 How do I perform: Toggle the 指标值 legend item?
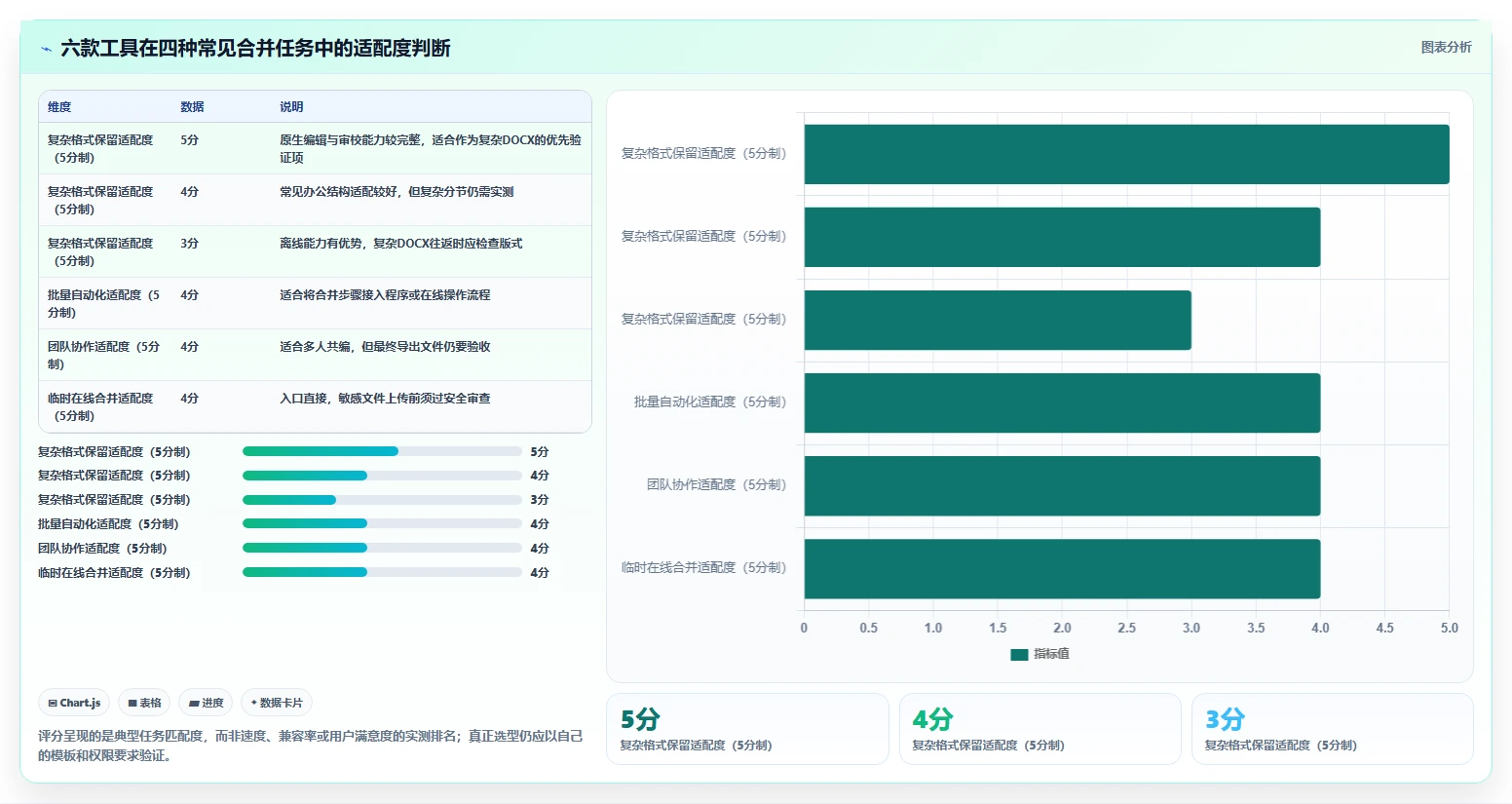click(1039, 654)
